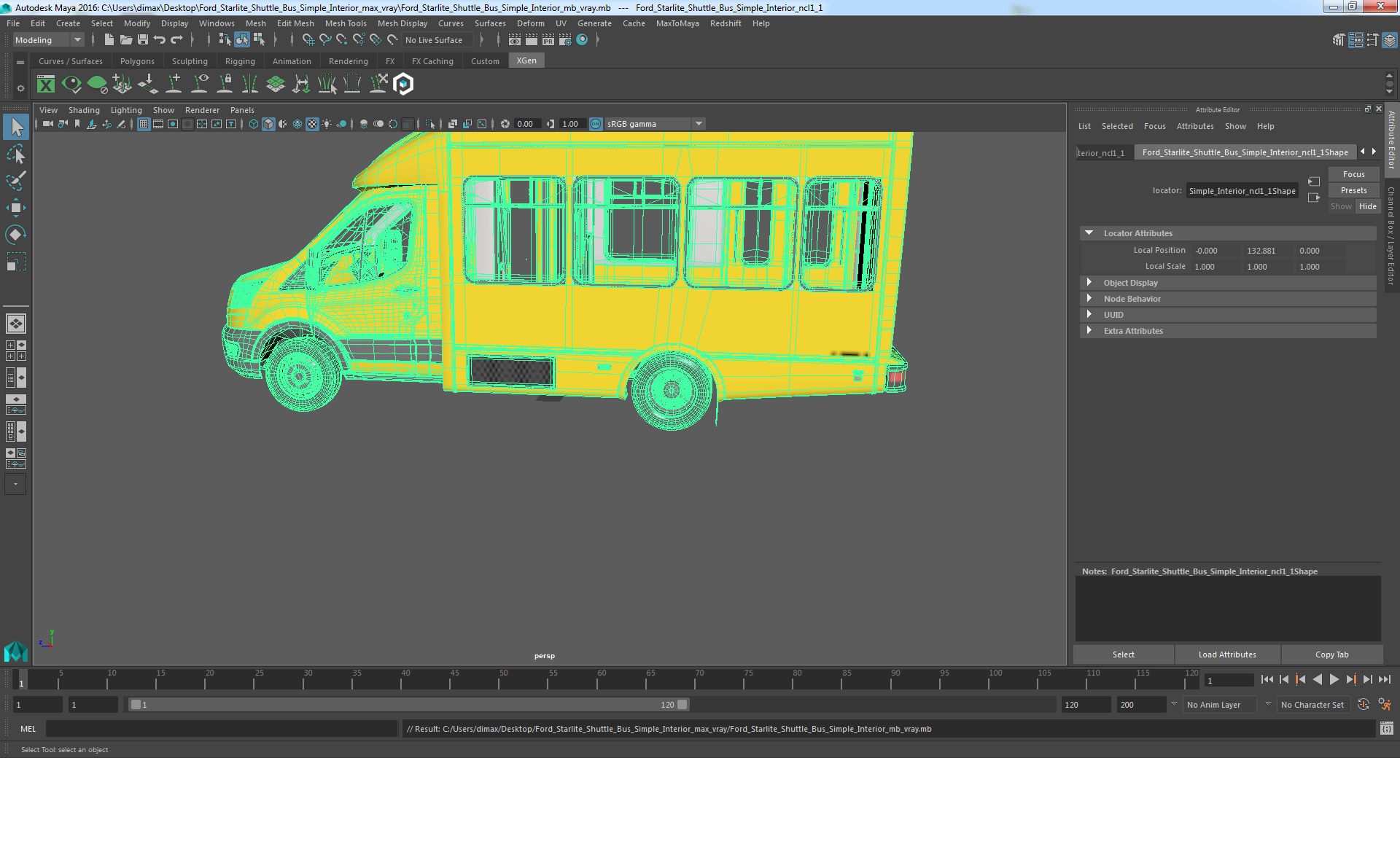Activate the Paint Selection tool
The width and height of the screenshot is (1400, 844).
16,181
